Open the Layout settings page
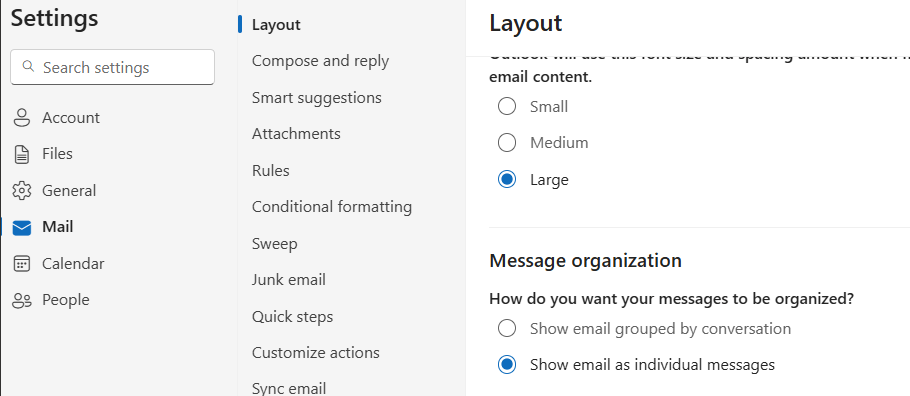Screen dimensions: 910x396 [x=276, y=25]
